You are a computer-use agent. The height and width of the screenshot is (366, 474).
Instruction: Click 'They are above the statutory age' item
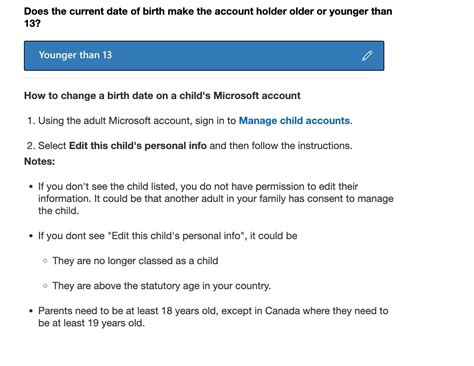162,286
